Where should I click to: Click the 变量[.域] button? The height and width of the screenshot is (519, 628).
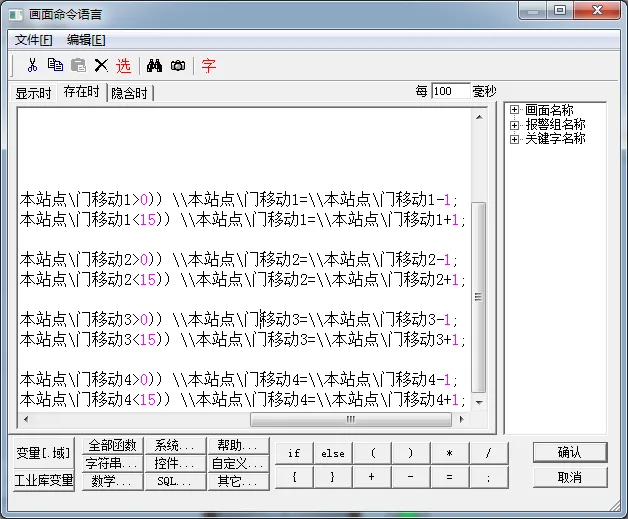(44, 453)
